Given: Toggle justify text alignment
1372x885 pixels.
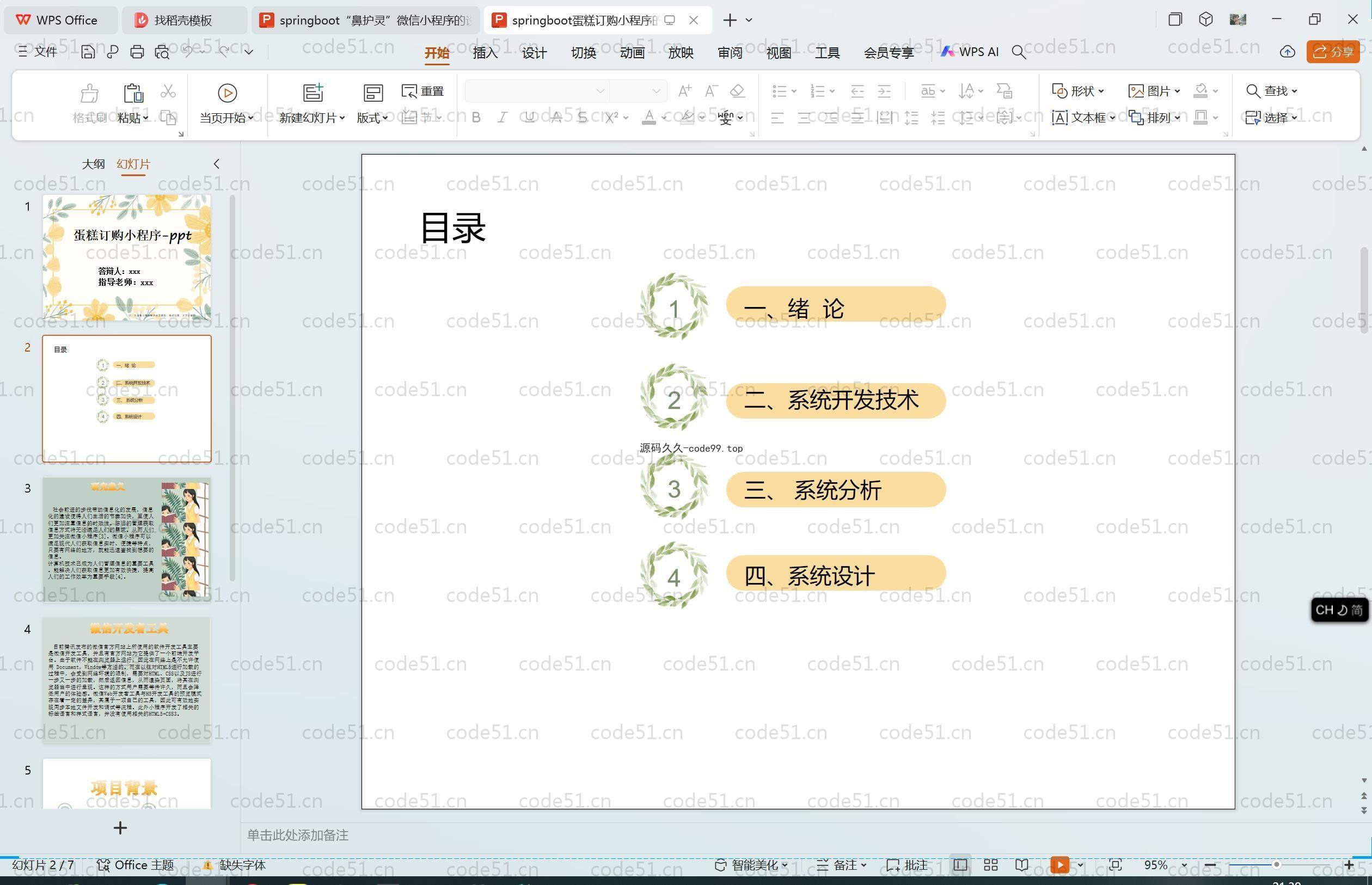Looking at the screenshot, I should pos(857,118).
